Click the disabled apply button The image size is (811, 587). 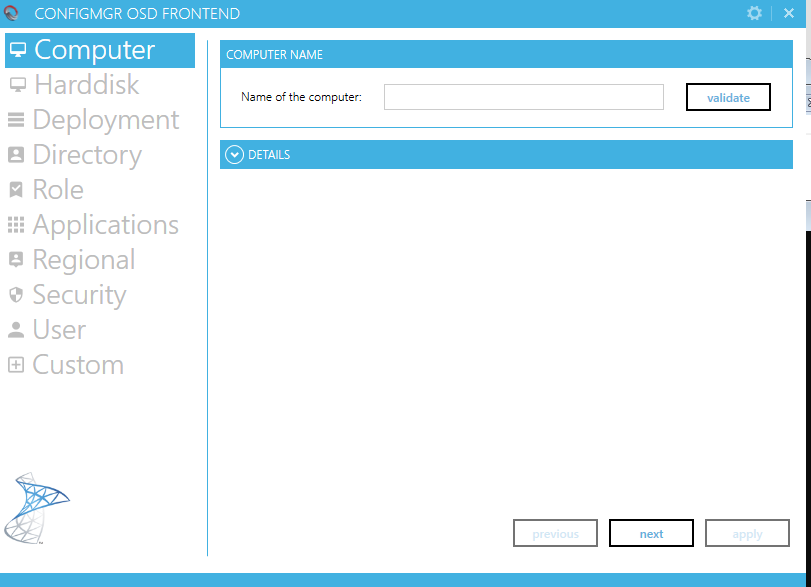(x=747, y=533)
